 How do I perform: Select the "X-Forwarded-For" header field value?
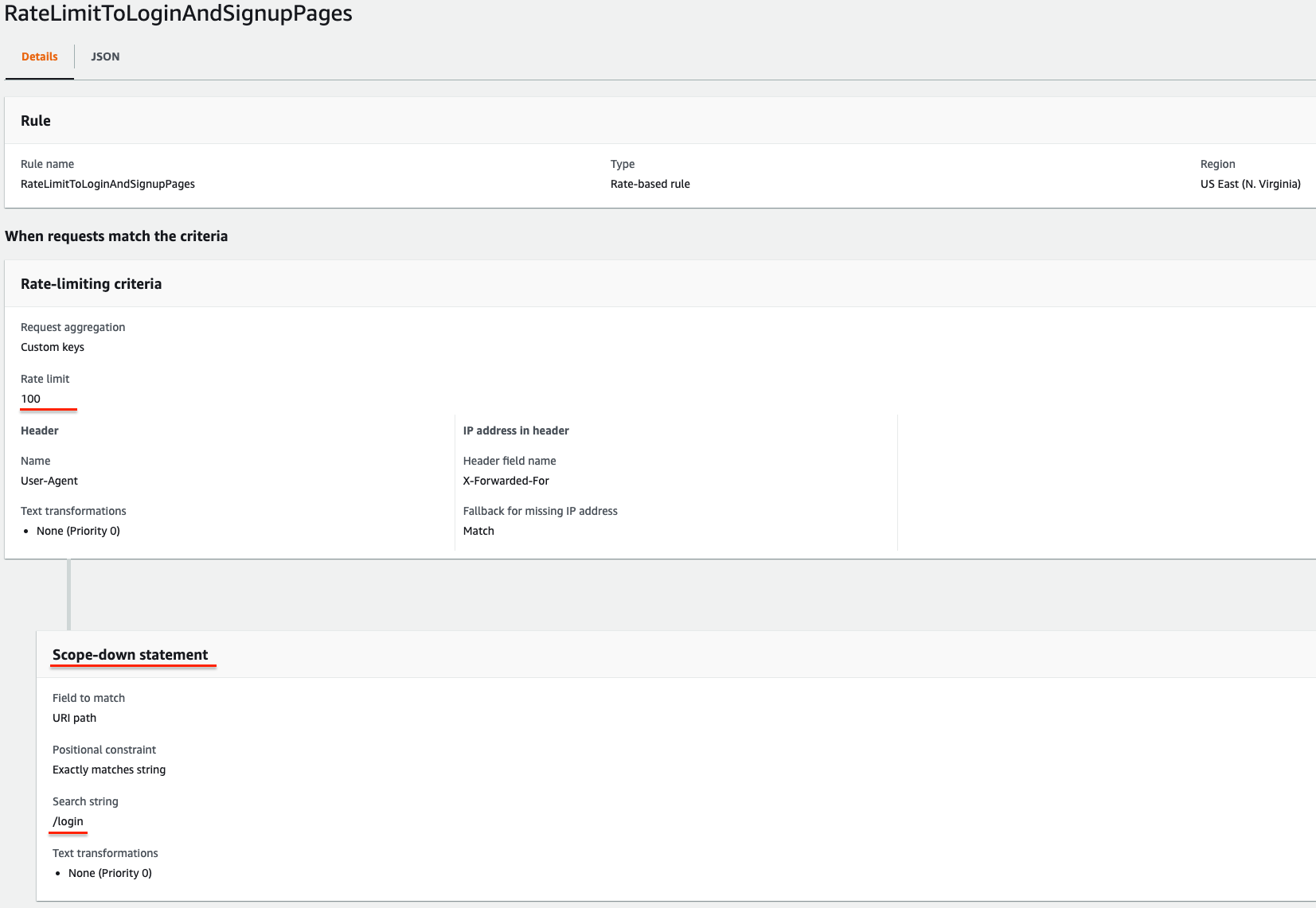[x=506, y=481]
